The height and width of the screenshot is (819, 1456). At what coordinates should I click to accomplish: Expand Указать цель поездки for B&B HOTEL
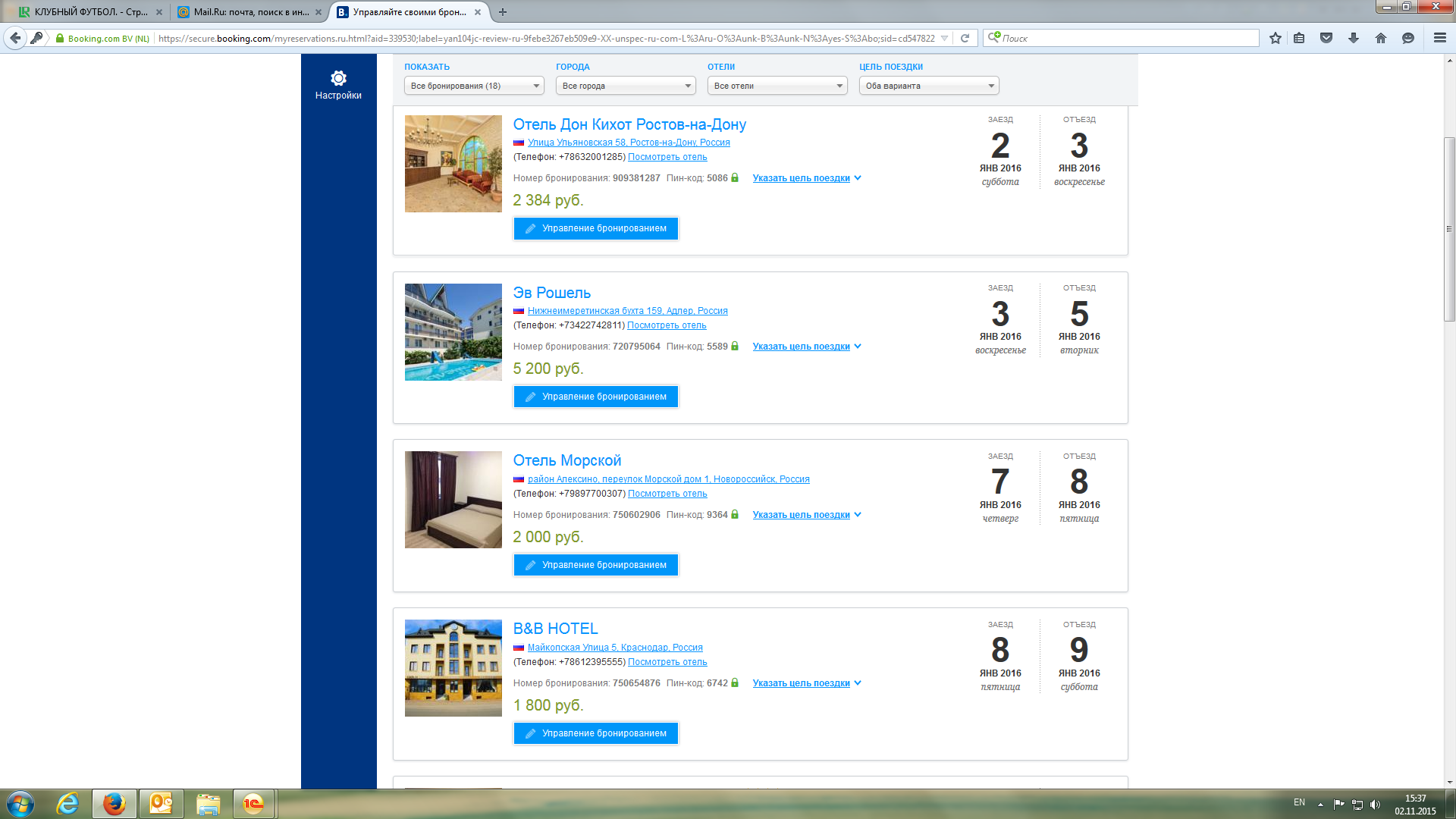(x=807, y=683)
